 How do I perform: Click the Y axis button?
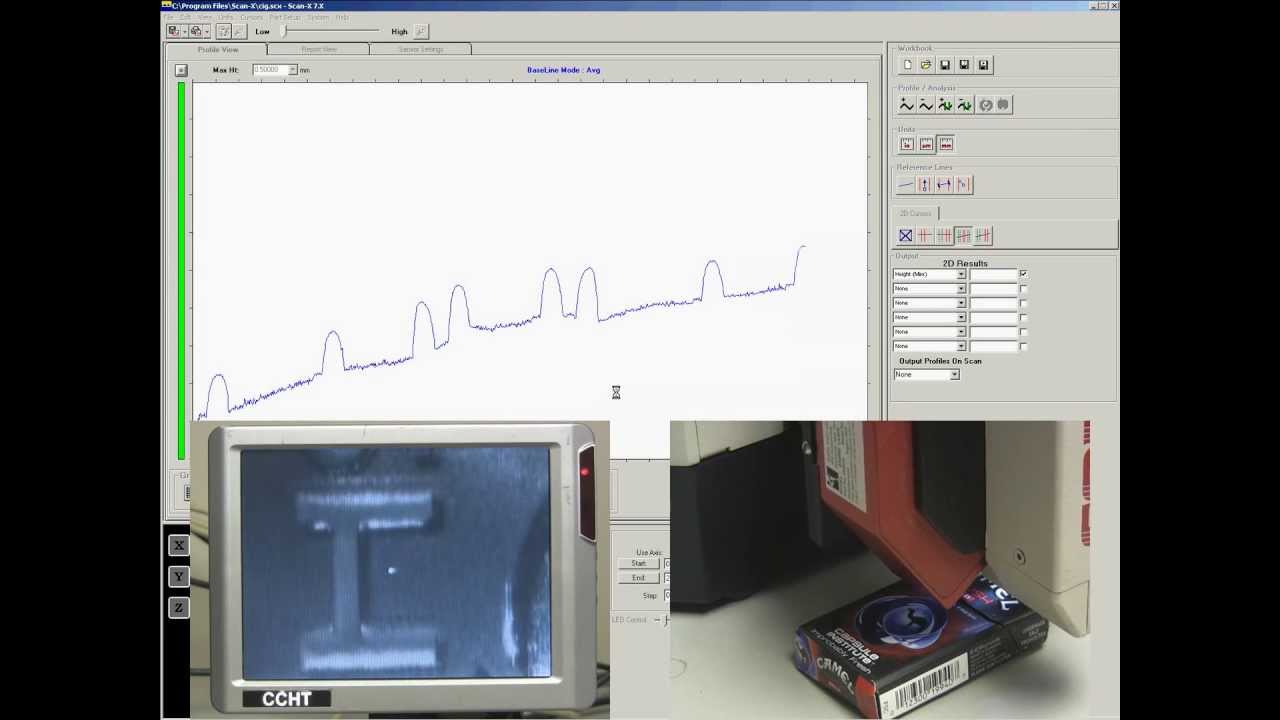point(179,576)
